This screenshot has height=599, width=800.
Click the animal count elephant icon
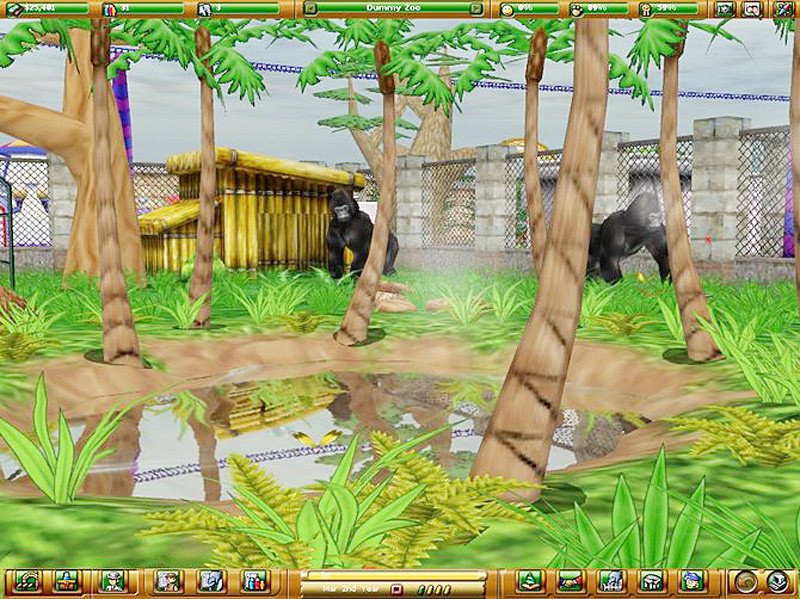click(x=204, y=9)
